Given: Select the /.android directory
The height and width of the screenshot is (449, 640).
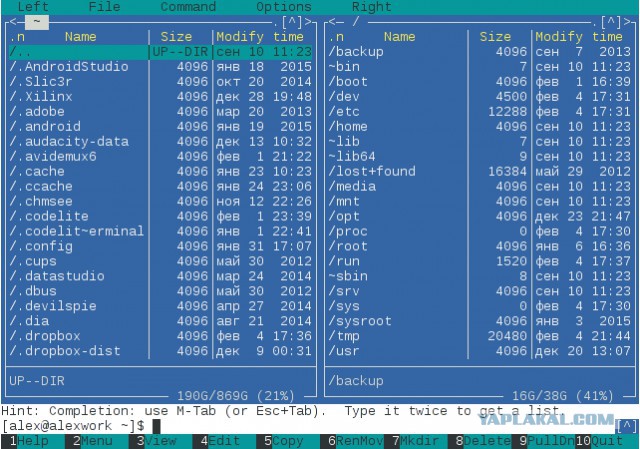Looking at the screenshot, I should 160,127.
